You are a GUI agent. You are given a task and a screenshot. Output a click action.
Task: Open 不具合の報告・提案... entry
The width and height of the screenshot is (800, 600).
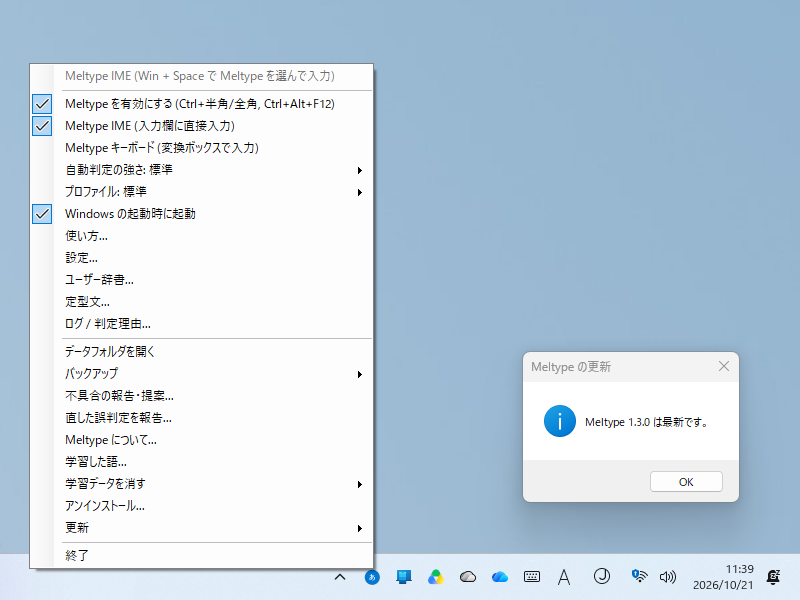pyautogui.click(x=202, y=396)
